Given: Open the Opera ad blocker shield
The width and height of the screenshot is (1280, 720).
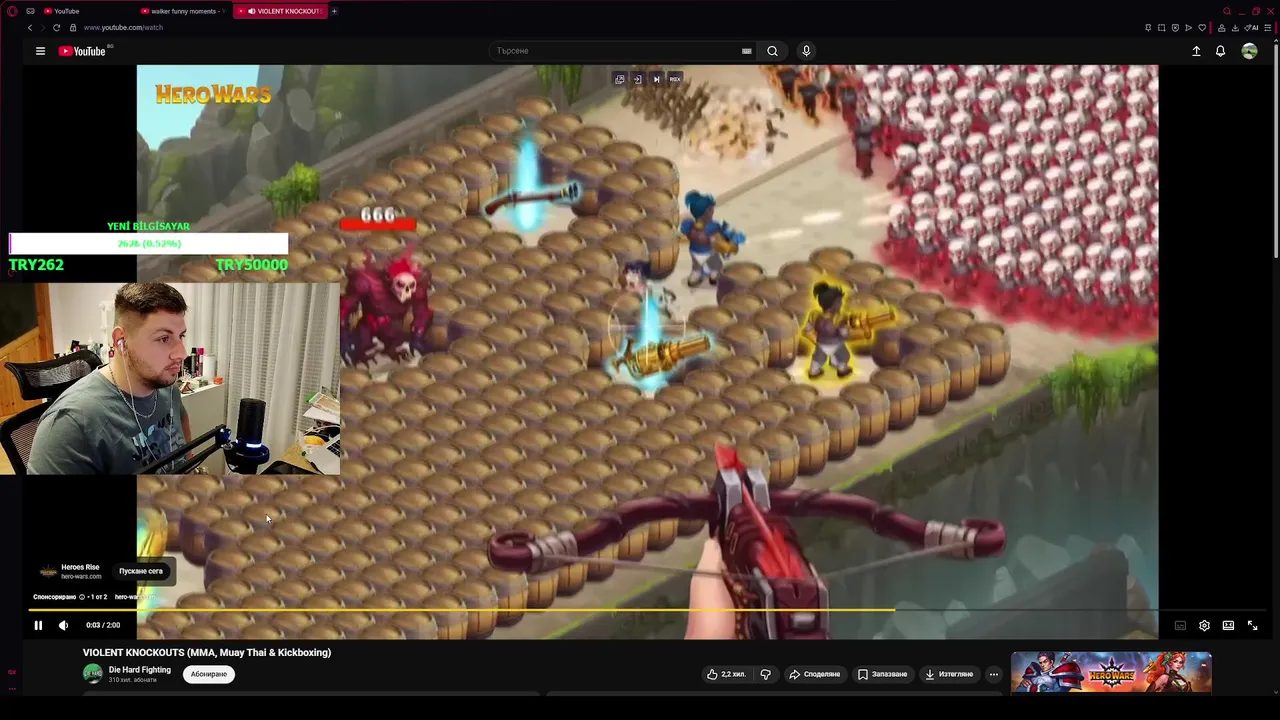Looking at the screenshot, I should [1175, 28].
